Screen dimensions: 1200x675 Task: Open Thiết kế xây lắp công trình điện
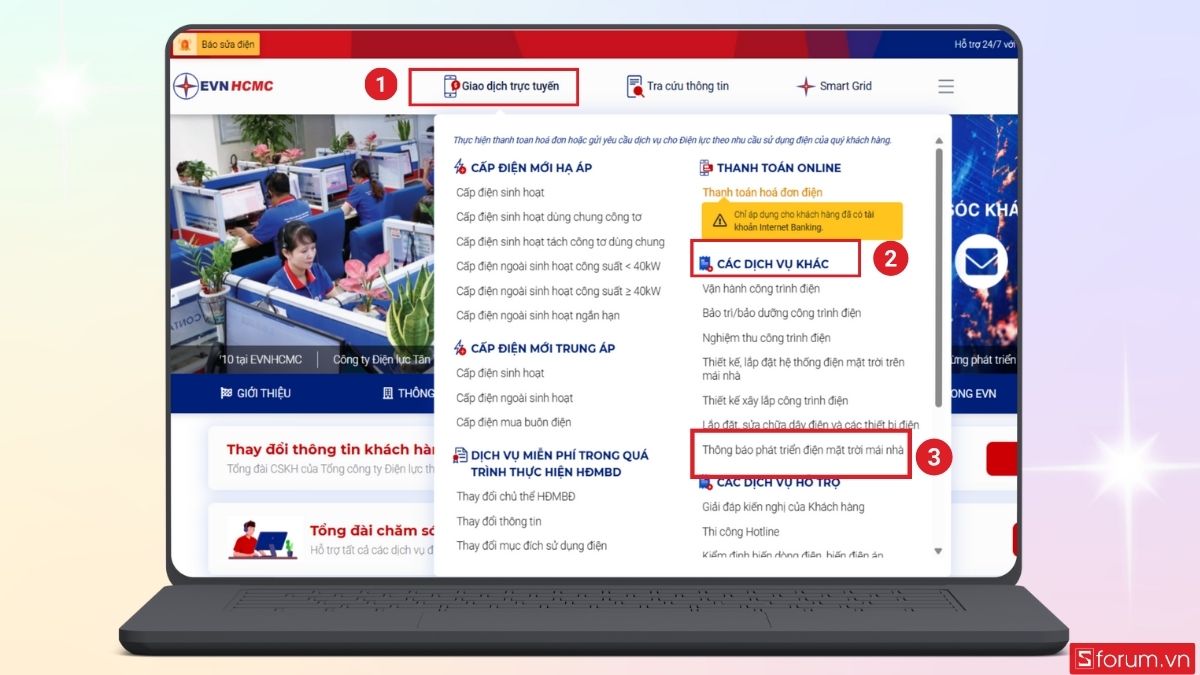pyautogui.click(x=775, y=400)
